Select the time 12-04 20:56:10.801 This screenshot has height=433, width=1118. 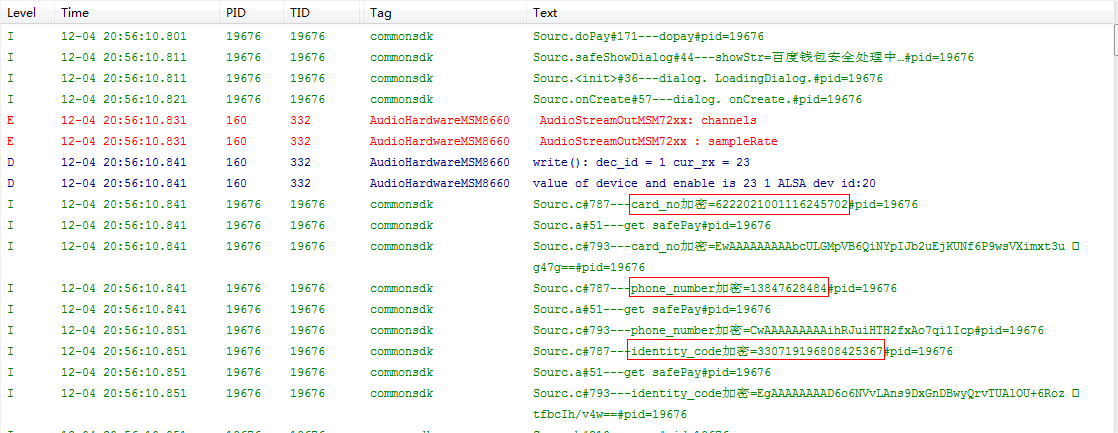coord(124,36)
